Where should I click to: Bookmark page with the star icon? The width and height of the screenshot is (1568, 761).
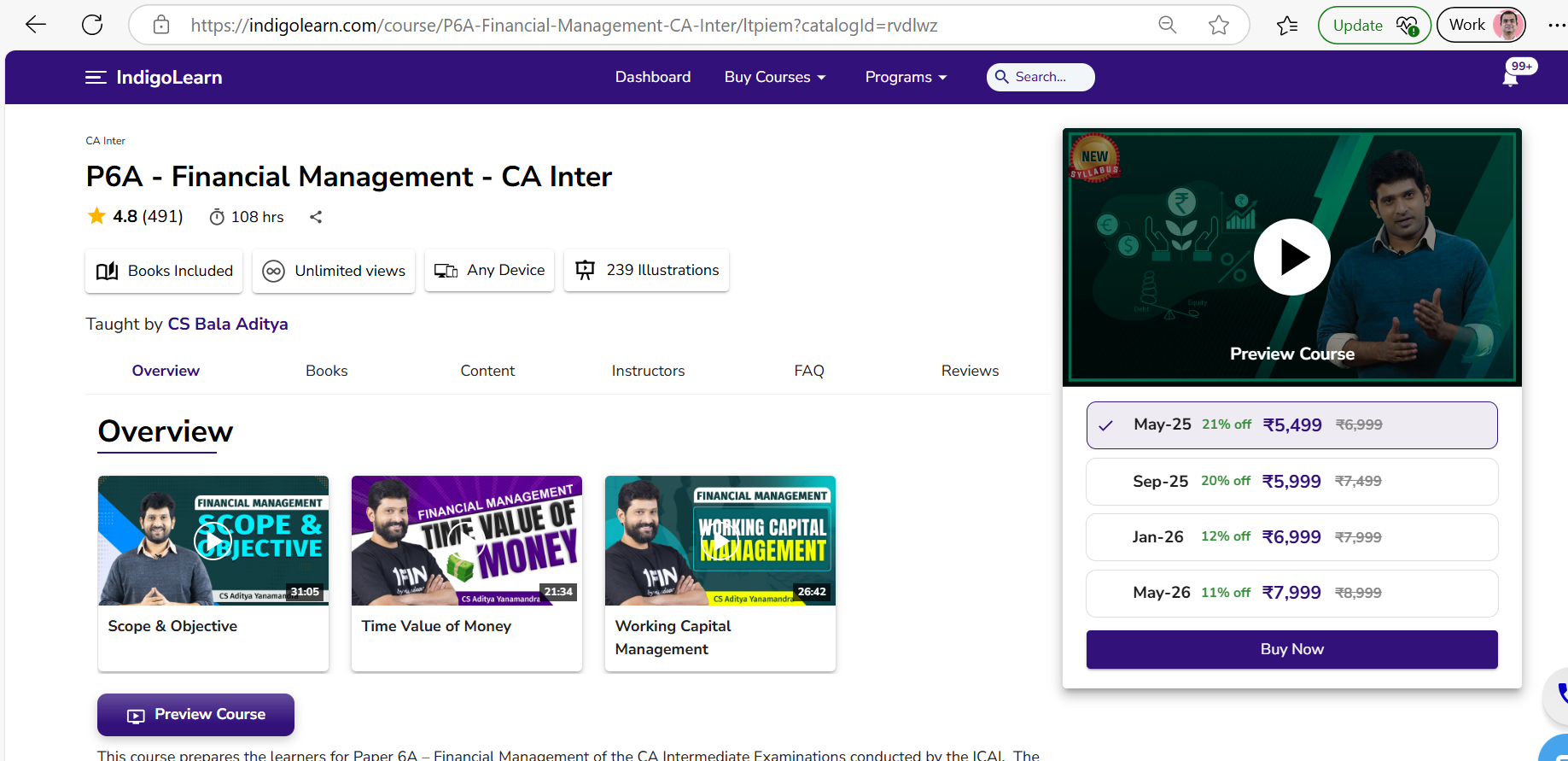(x=1219, y=26)
